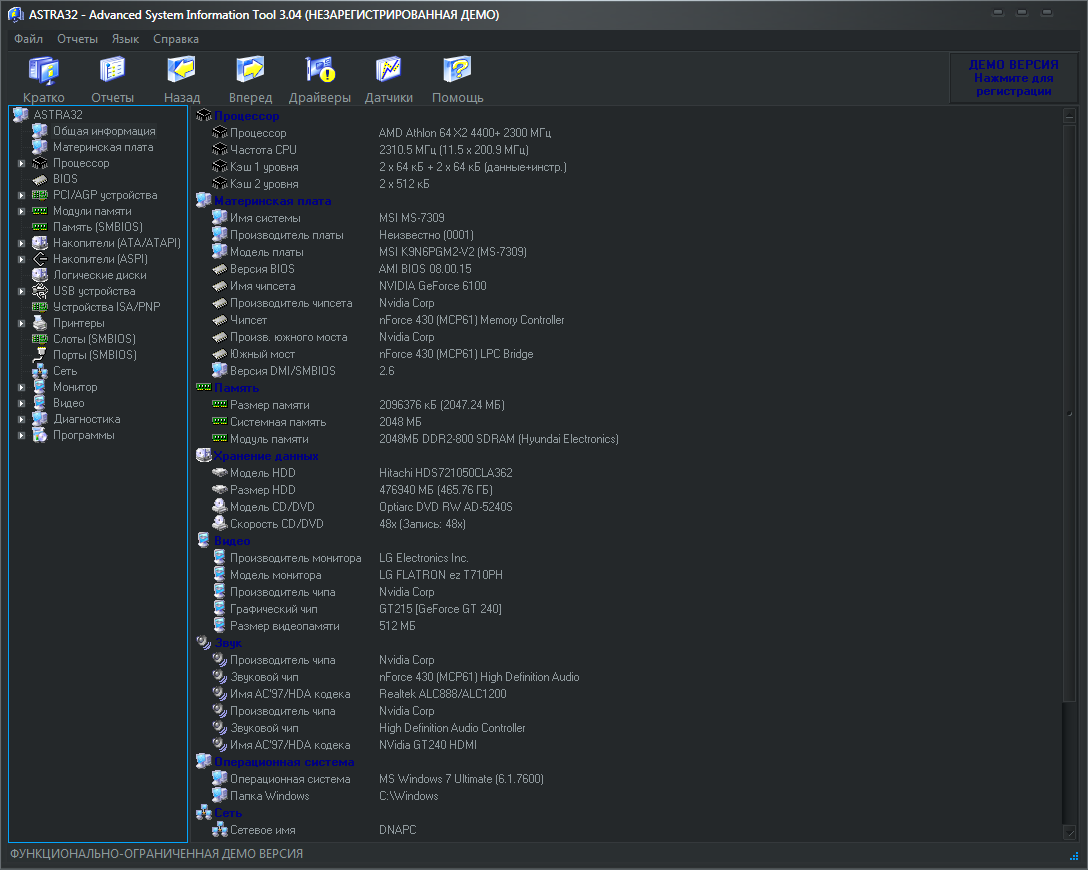Click the Материнская плата section heading
This screenshot has height=870, width=1088.
pyautogui.click(x=272, y=201)
